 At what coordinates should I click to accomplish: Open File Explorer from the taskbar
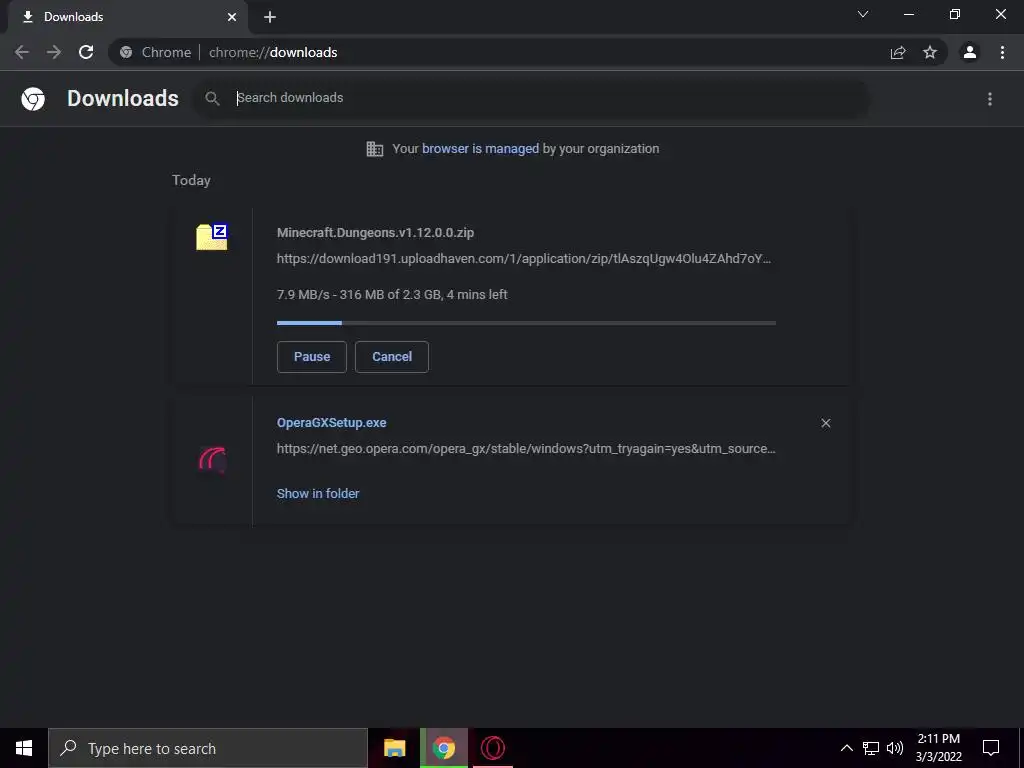394,748
